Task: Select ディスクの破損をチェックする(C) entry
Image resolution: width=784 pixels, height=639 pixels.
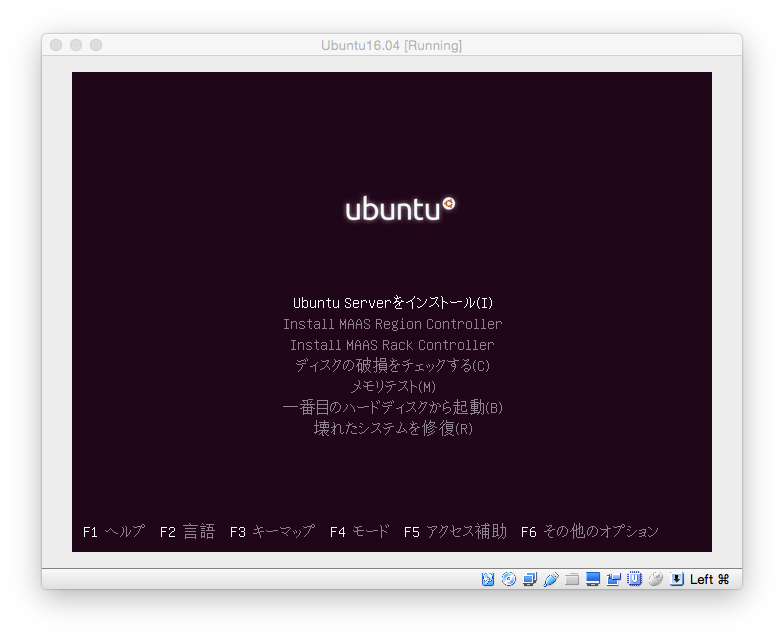Action: (392, 366)
